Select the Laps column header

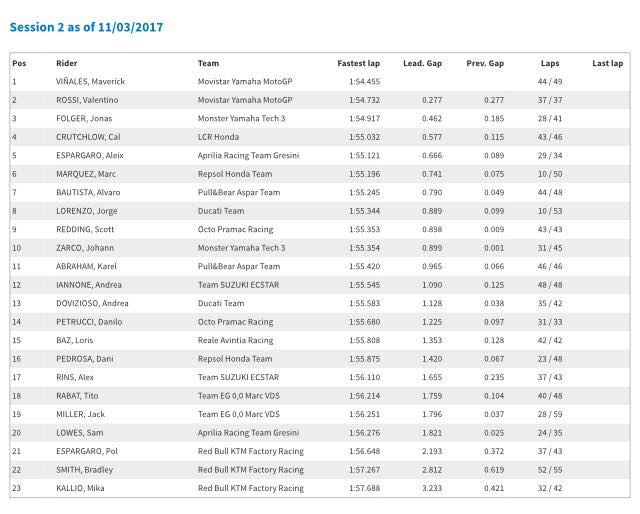click(x=550, y=63)
